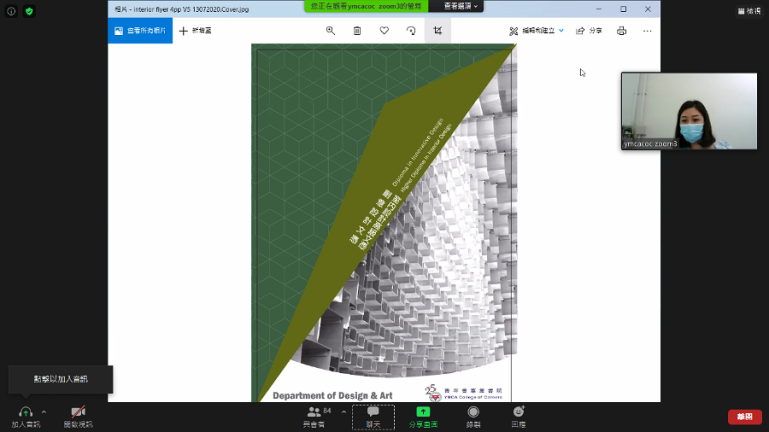Toggle the record button in Zoom toolbar
Screen dimensions: 769x432
point(473,415)
